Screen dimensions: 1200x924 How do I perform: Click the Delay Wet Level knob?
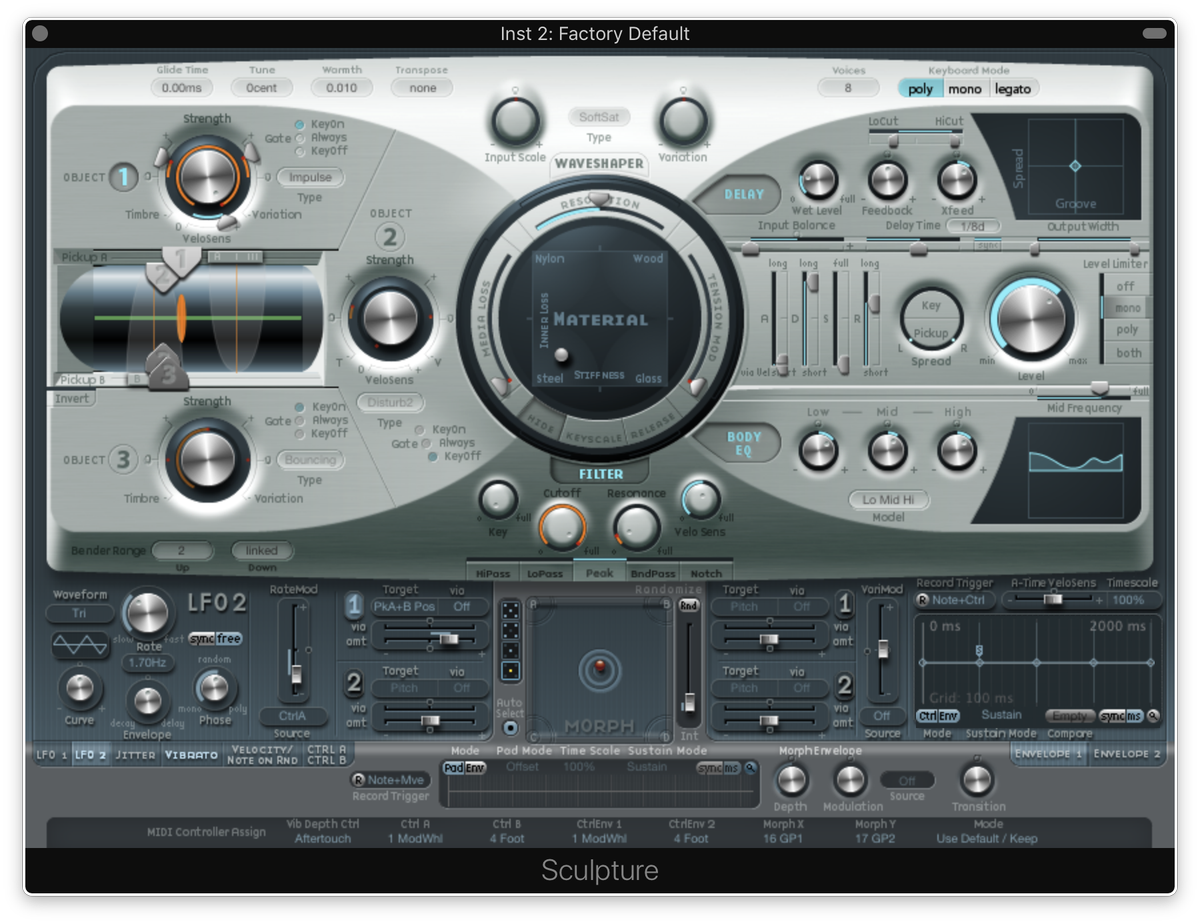pyautogui.click(x=818, y=180)
